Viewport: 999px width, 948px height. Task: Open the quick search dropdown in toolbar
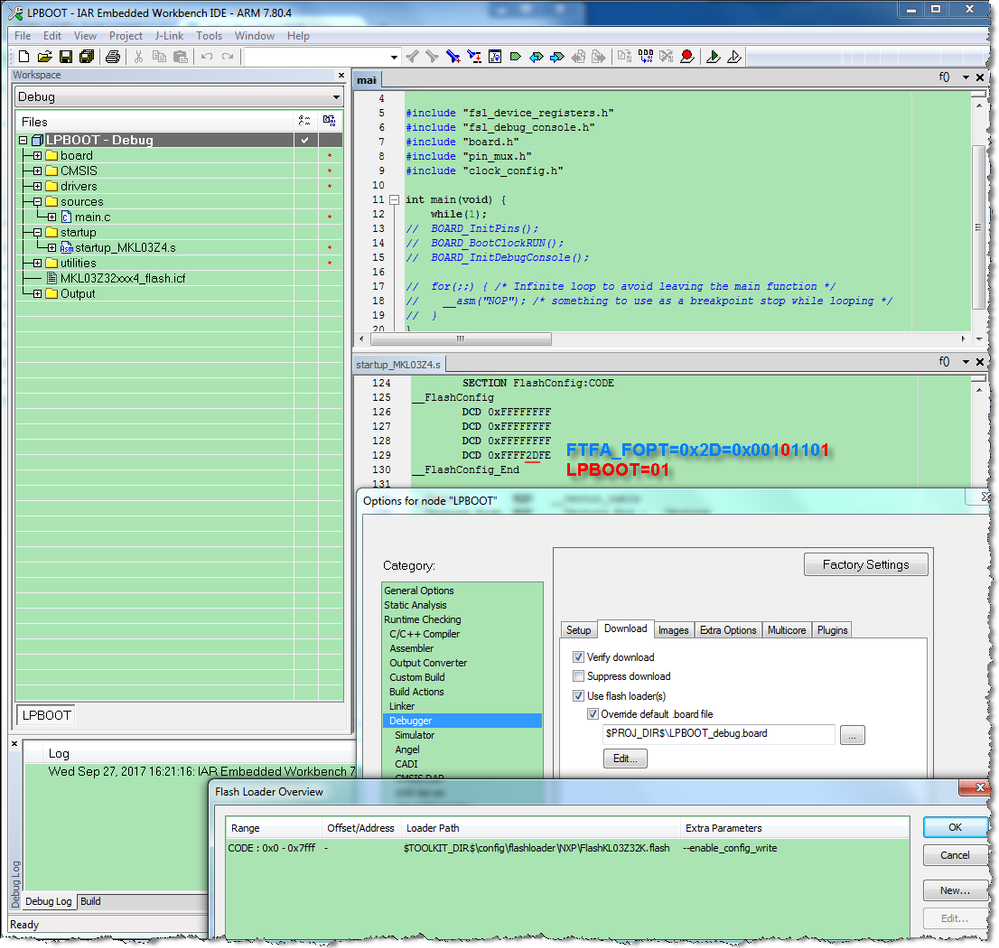394,57
